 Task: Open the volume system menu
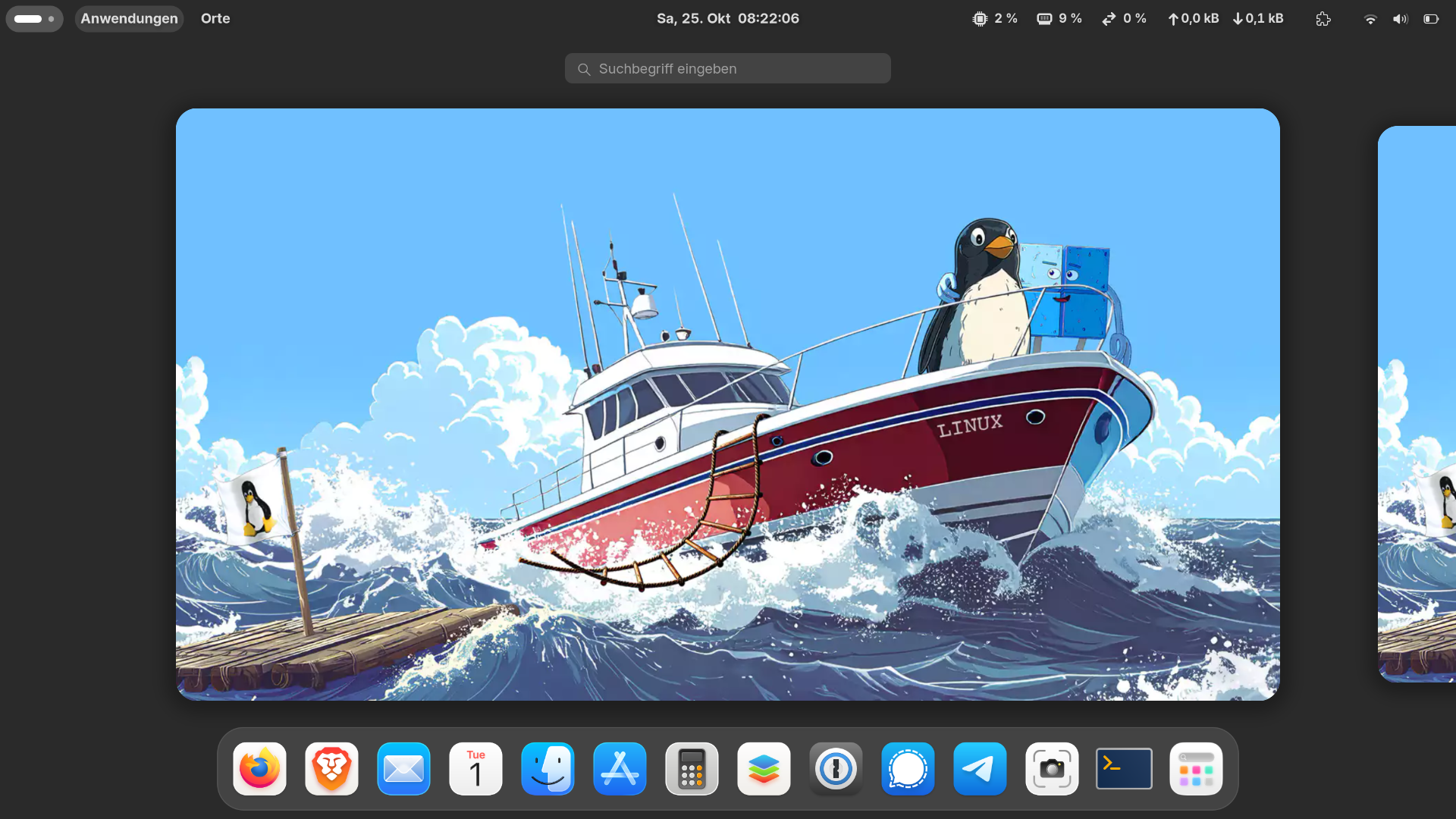pos(1400,19)
